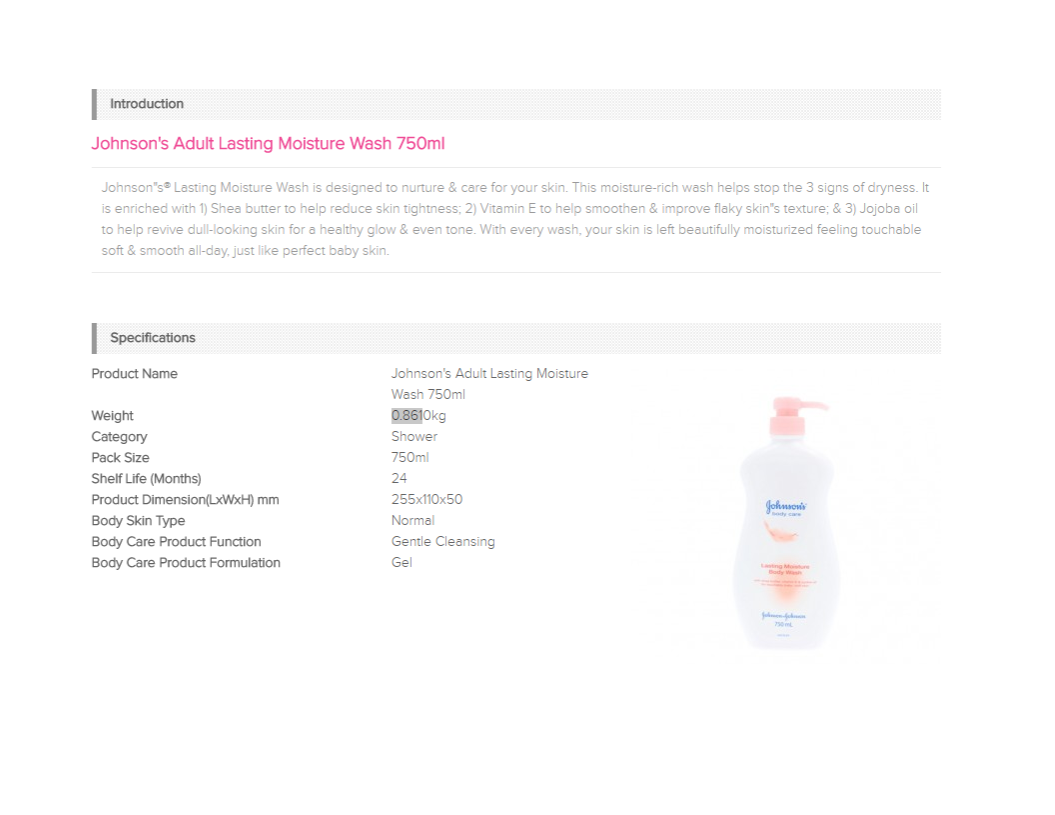Click the Product Dimension(LxWxH) mm label
This screenshot has width=1055, height=815.
point(185,499)
